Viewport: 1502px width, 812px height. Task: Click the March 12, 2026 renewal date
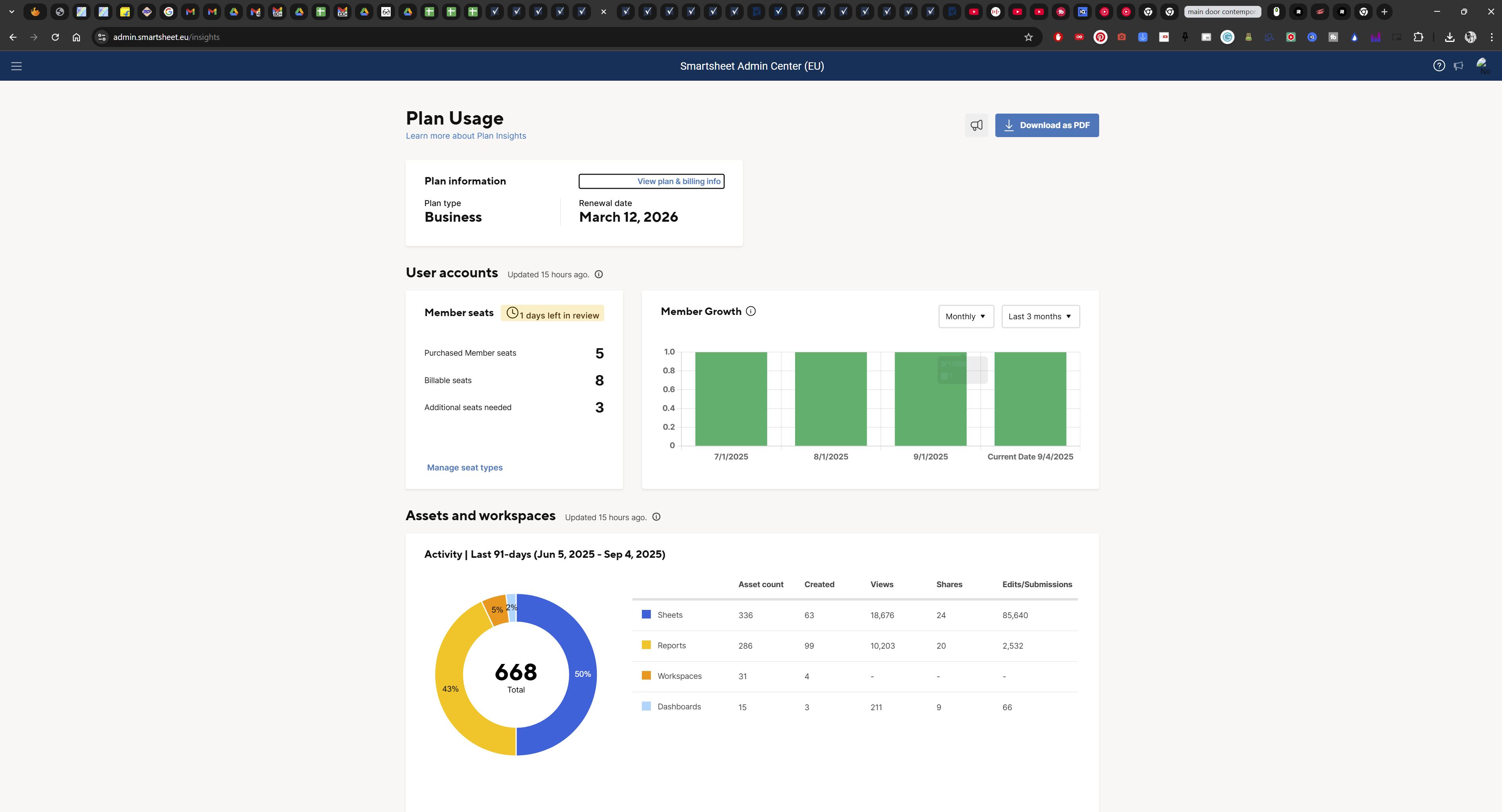[629, 217]
